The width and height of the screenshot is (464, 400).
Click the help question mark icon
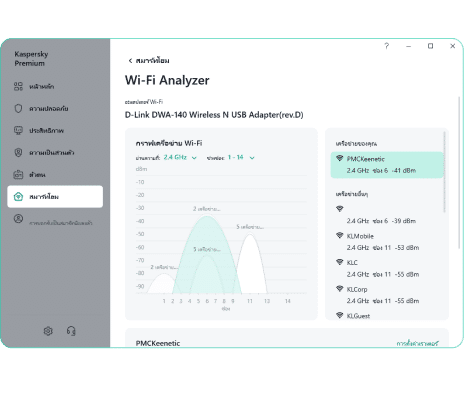[387, 46]
